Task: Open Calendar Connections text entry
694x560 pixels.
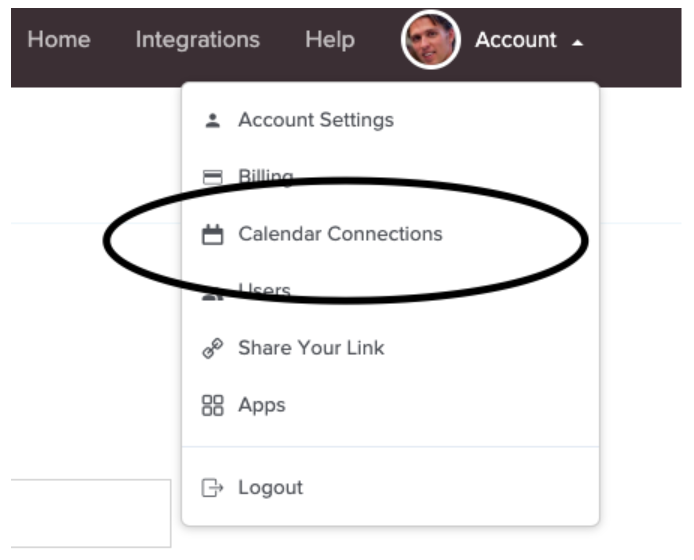Action: (x=340, y=234)
